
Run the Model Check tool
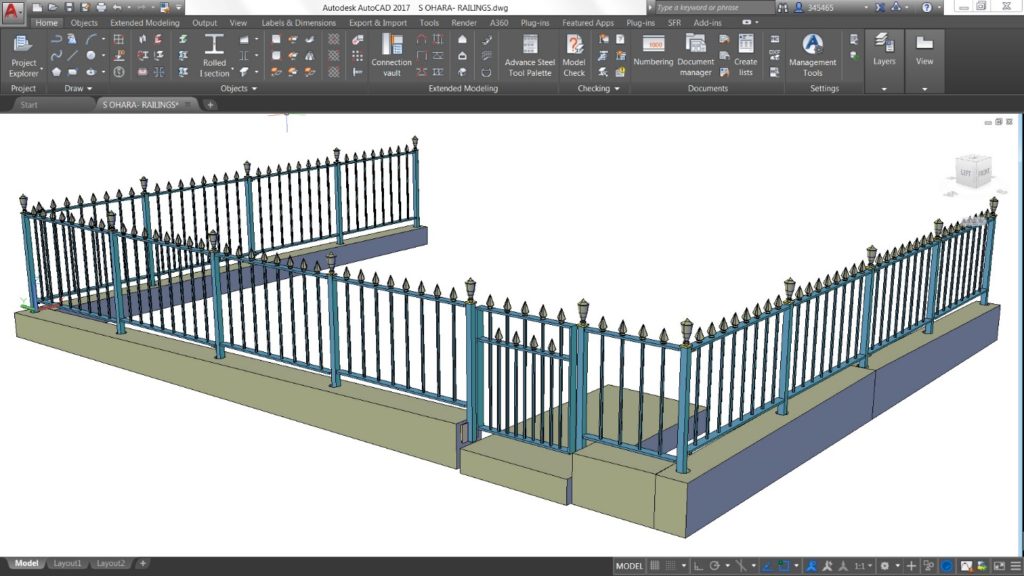(x=574, y=55)
